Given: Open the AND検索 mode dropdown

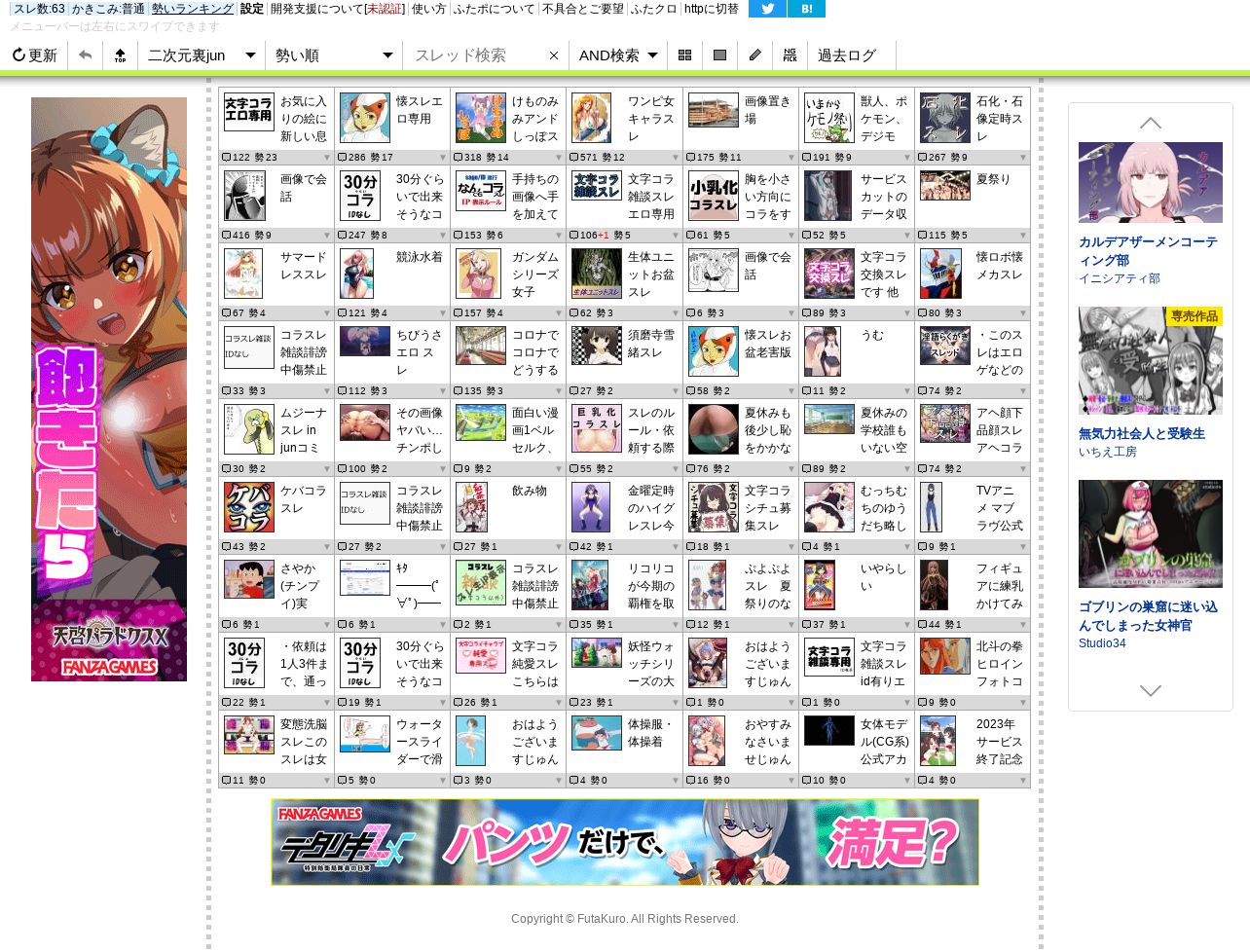Looking at the screenshot, I should click(x=617, y=55).
